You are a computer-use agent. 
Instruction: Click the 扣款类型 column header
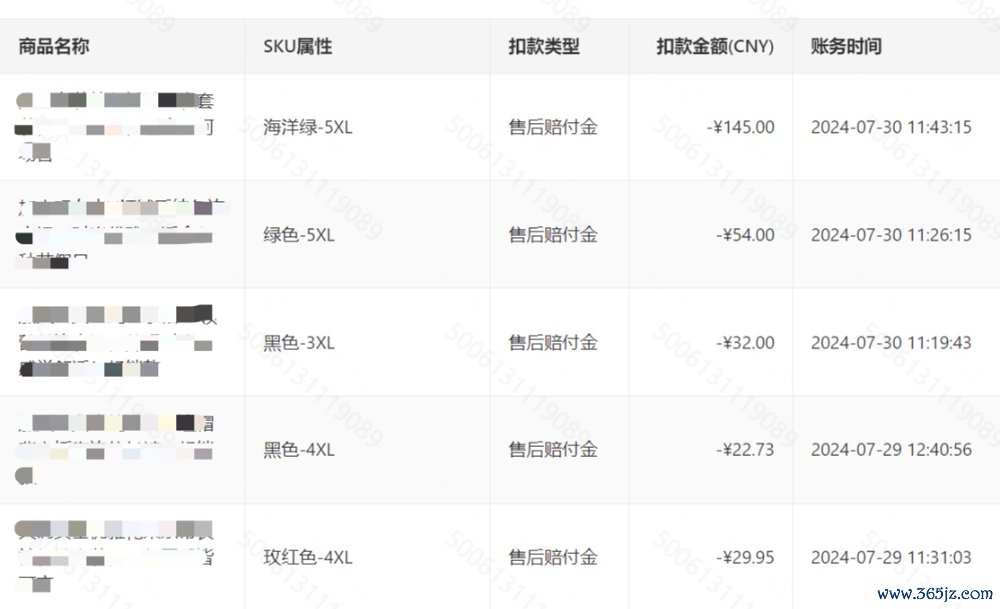[544, 47]
